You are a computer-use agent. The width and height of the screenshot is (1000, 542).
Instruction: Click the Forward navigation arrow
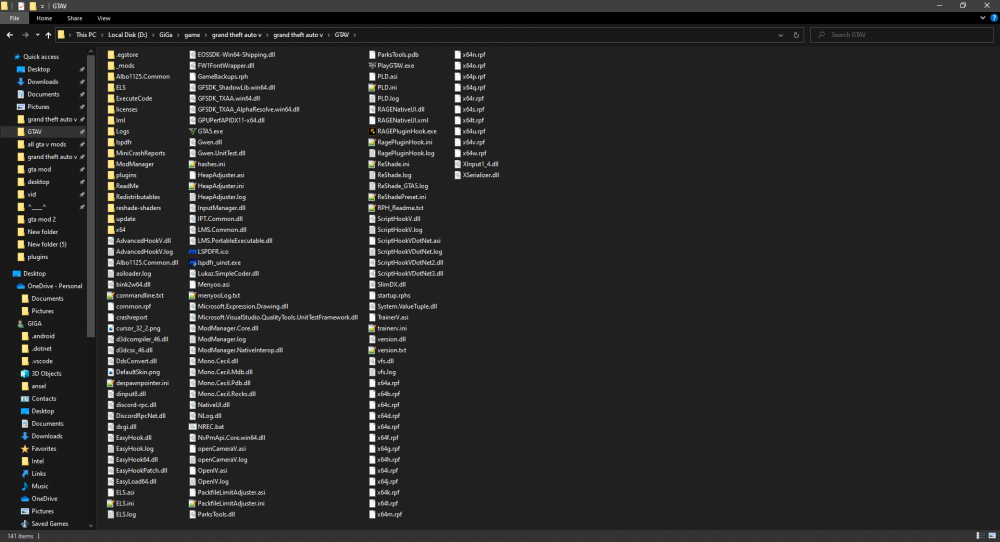(x=25, y=35)
